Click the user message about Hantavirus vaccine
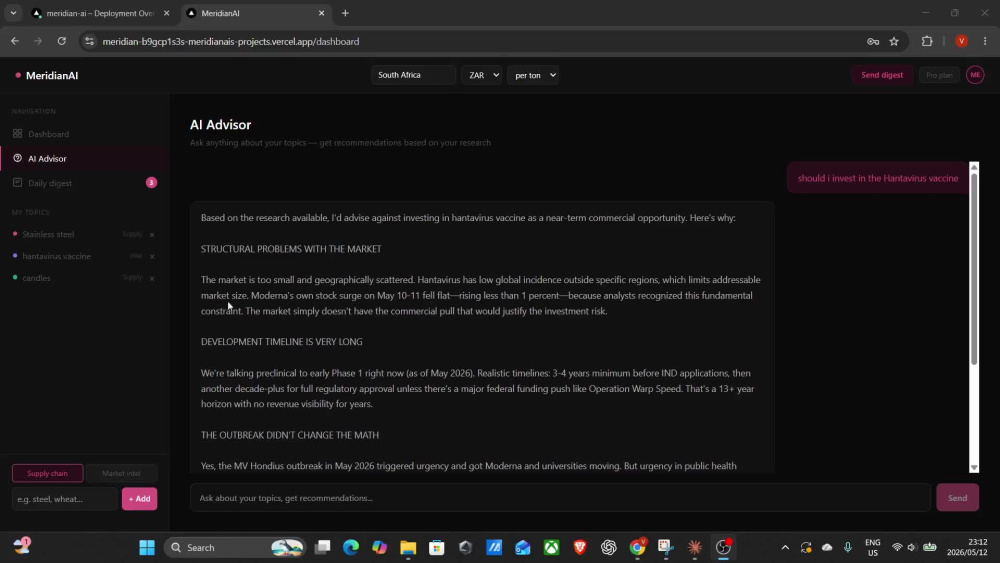Screen dimensions: 1000x563 coord(878,178)
